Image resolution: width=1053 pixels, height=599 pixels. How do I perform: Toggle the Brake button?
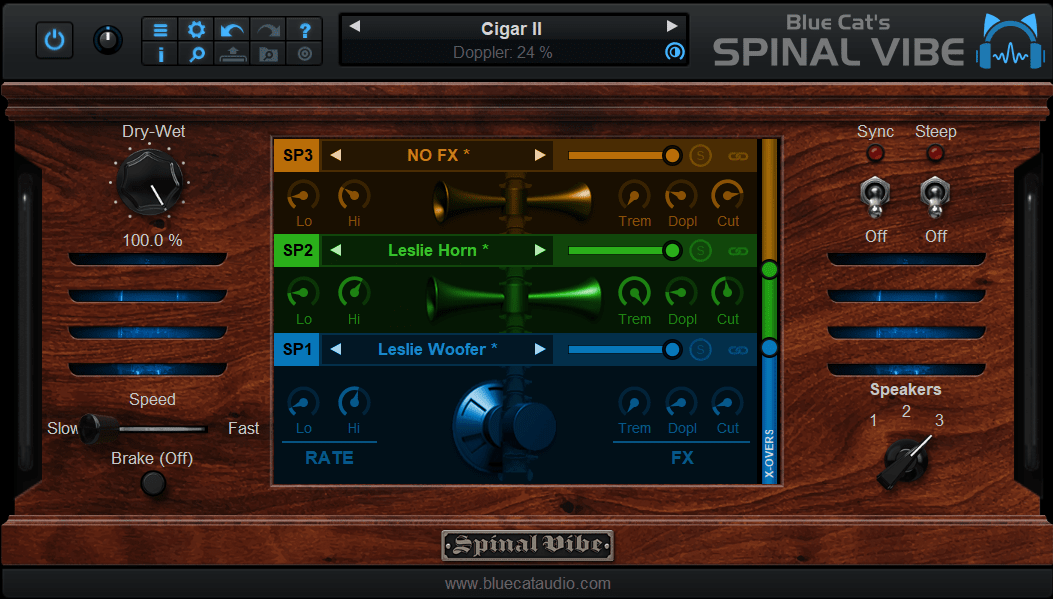click(152, 484)
